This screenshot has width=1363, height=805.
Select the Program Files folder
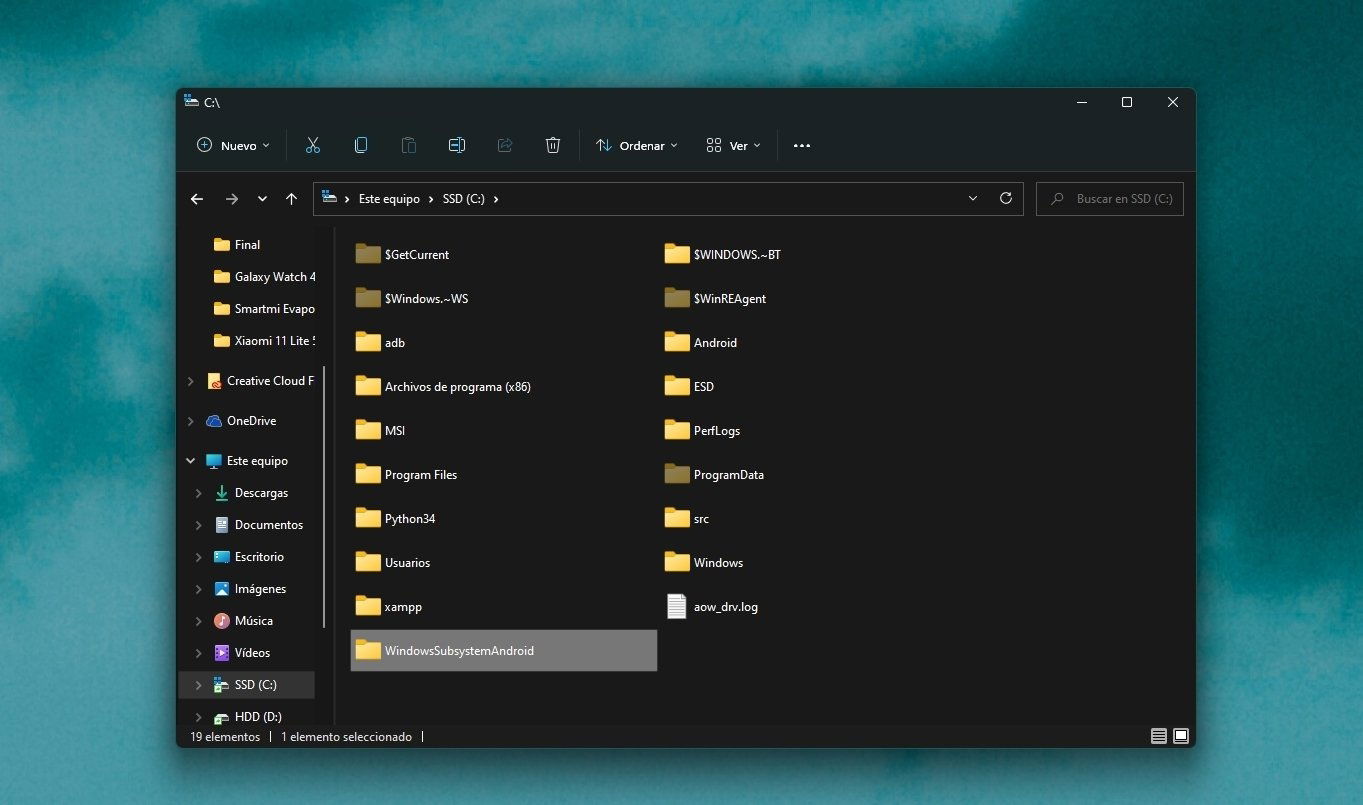coord(407,475)
